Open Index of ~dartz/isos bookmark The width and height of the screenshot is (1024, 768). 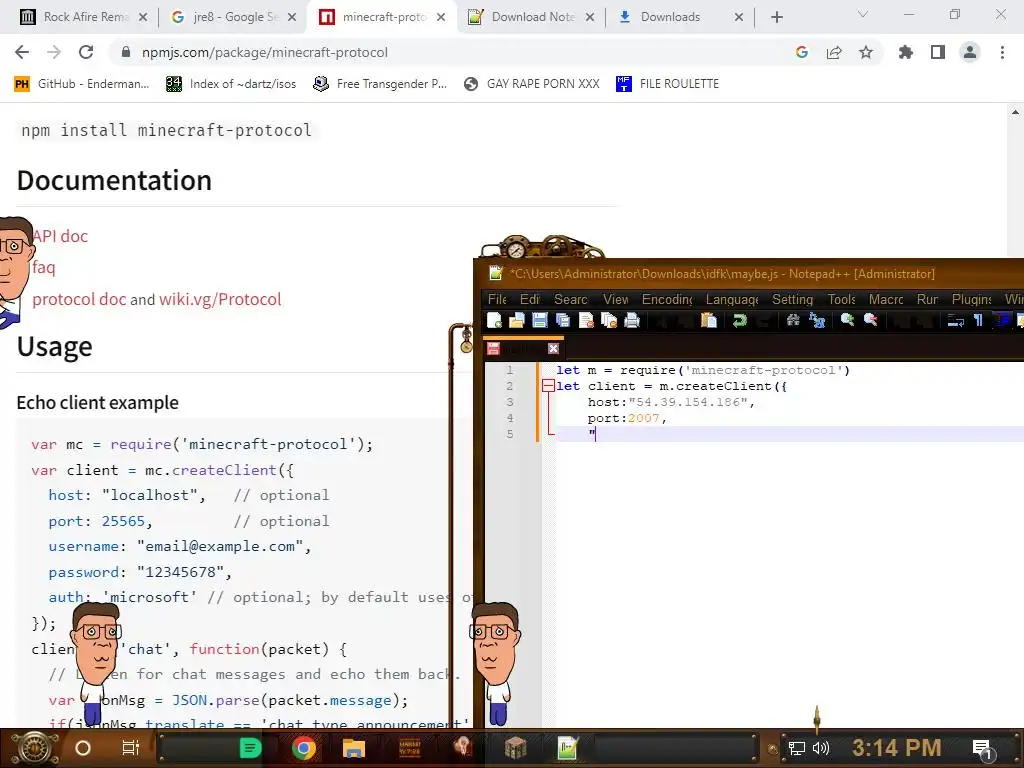point(231,84)
